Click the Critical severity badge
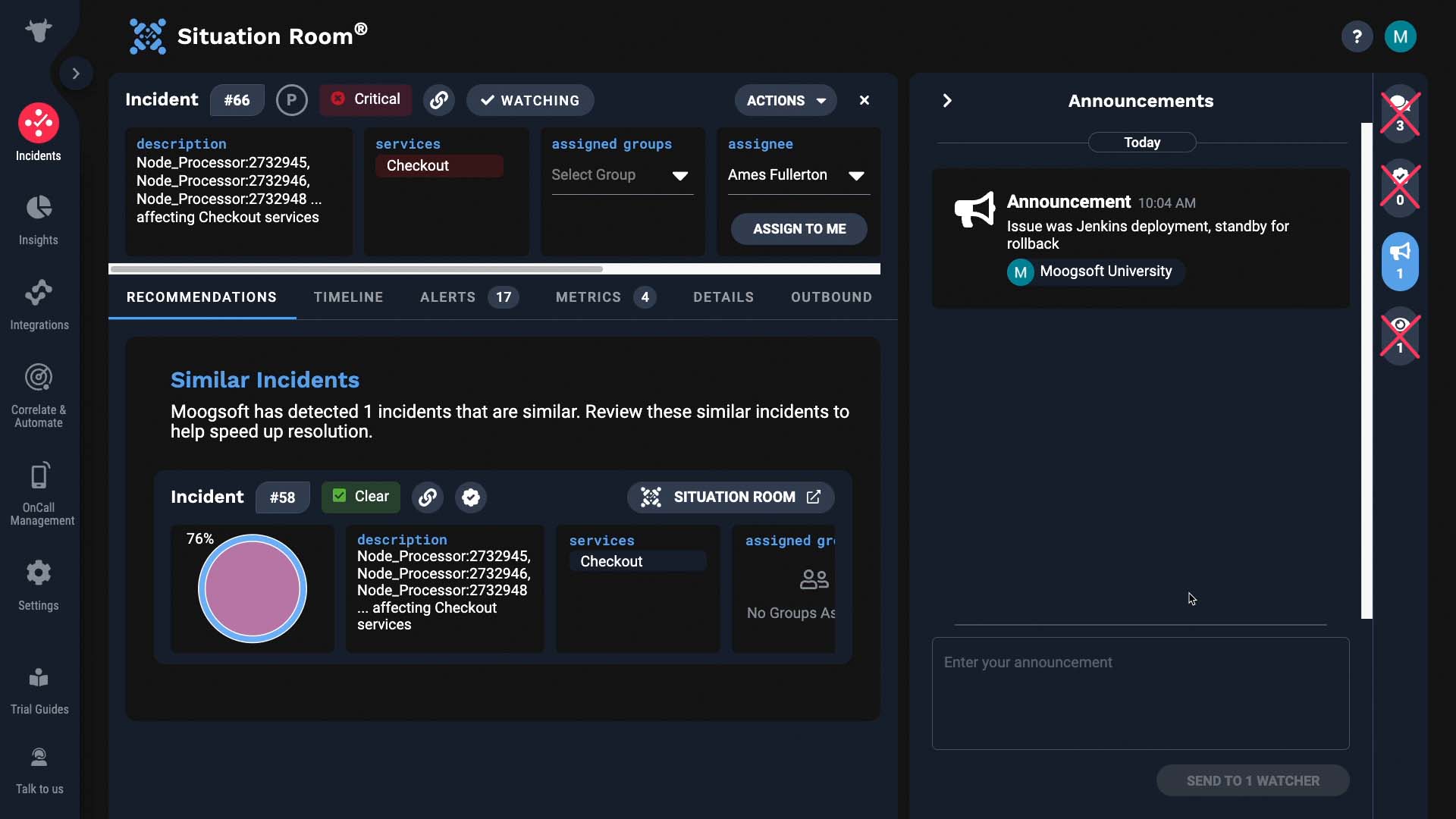 pyautogui.click(x=366, y=100)
